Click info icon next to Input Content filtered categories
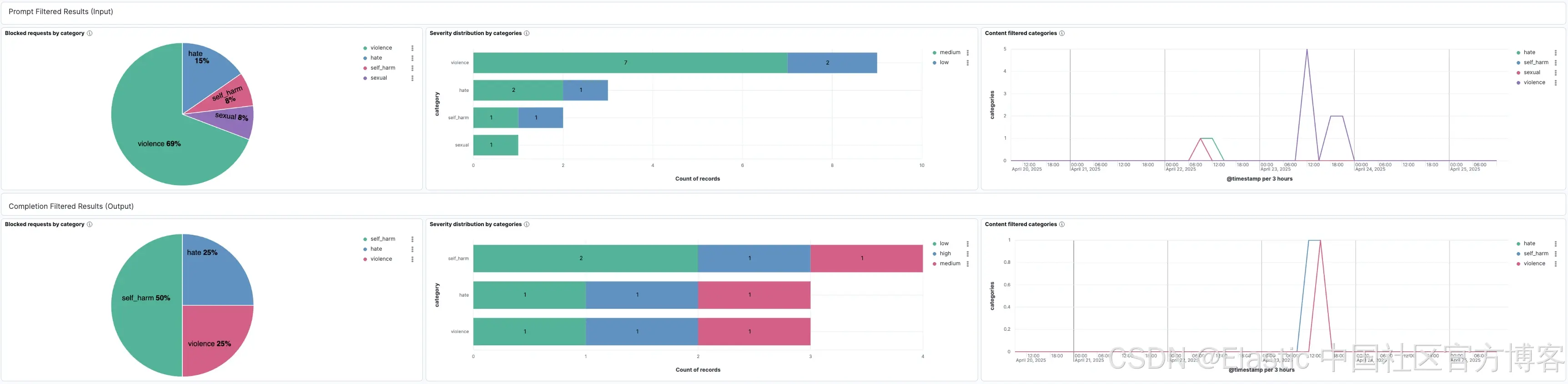 (1061, 34)
